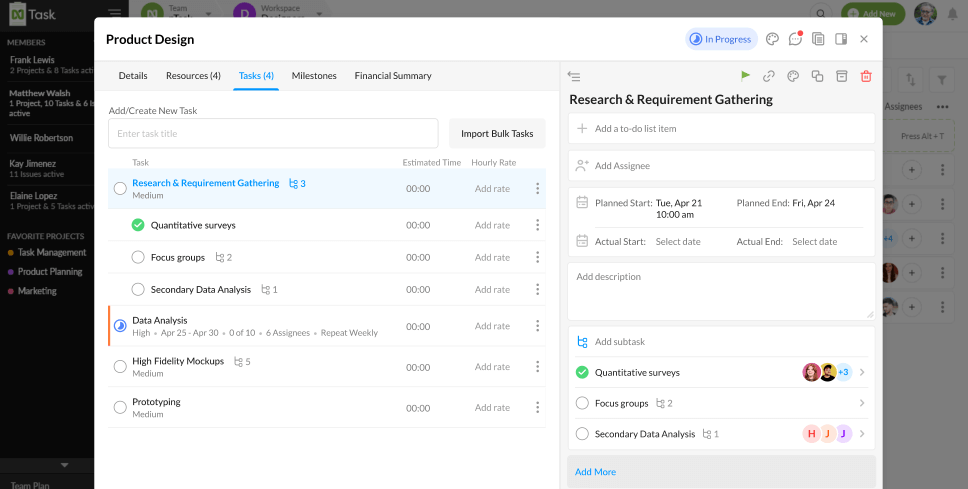Mark High Fidelity Mockups as complete
The width and height of the screenshot is (968, 489).
tap(120, 367)
